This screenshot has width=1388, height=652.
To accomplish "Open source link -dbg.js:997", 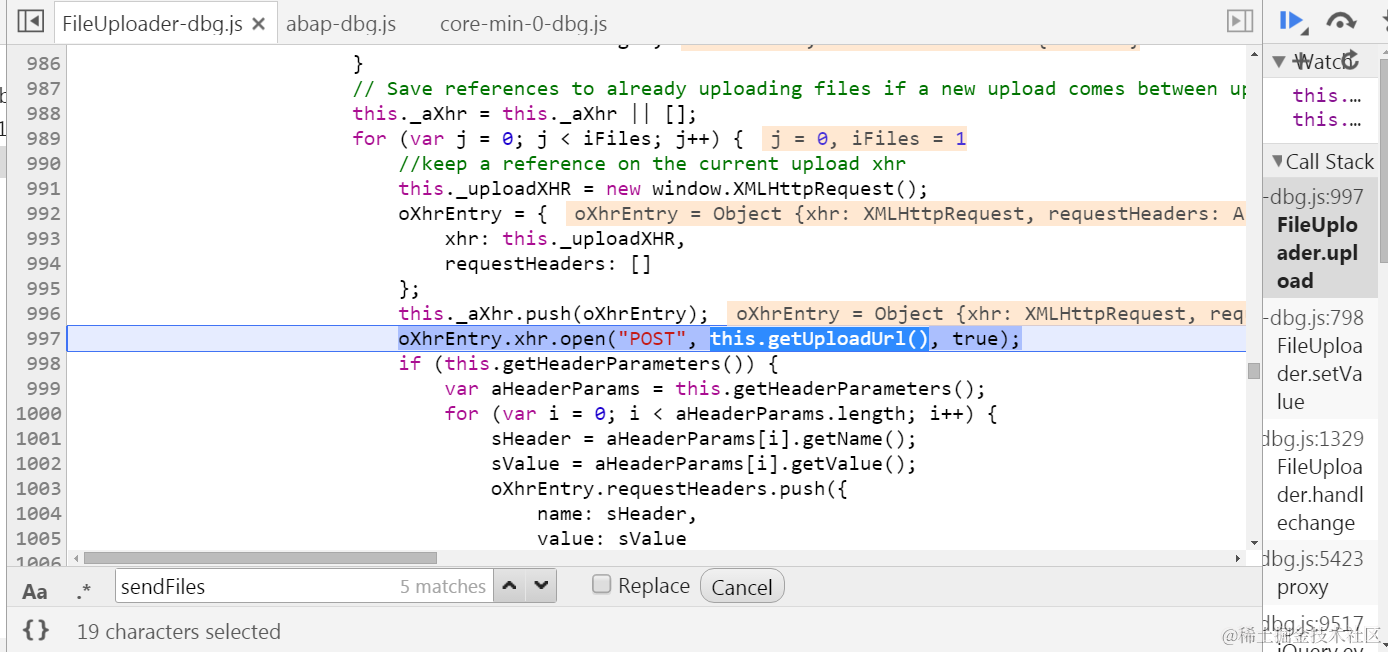I will coord(1314,197).
